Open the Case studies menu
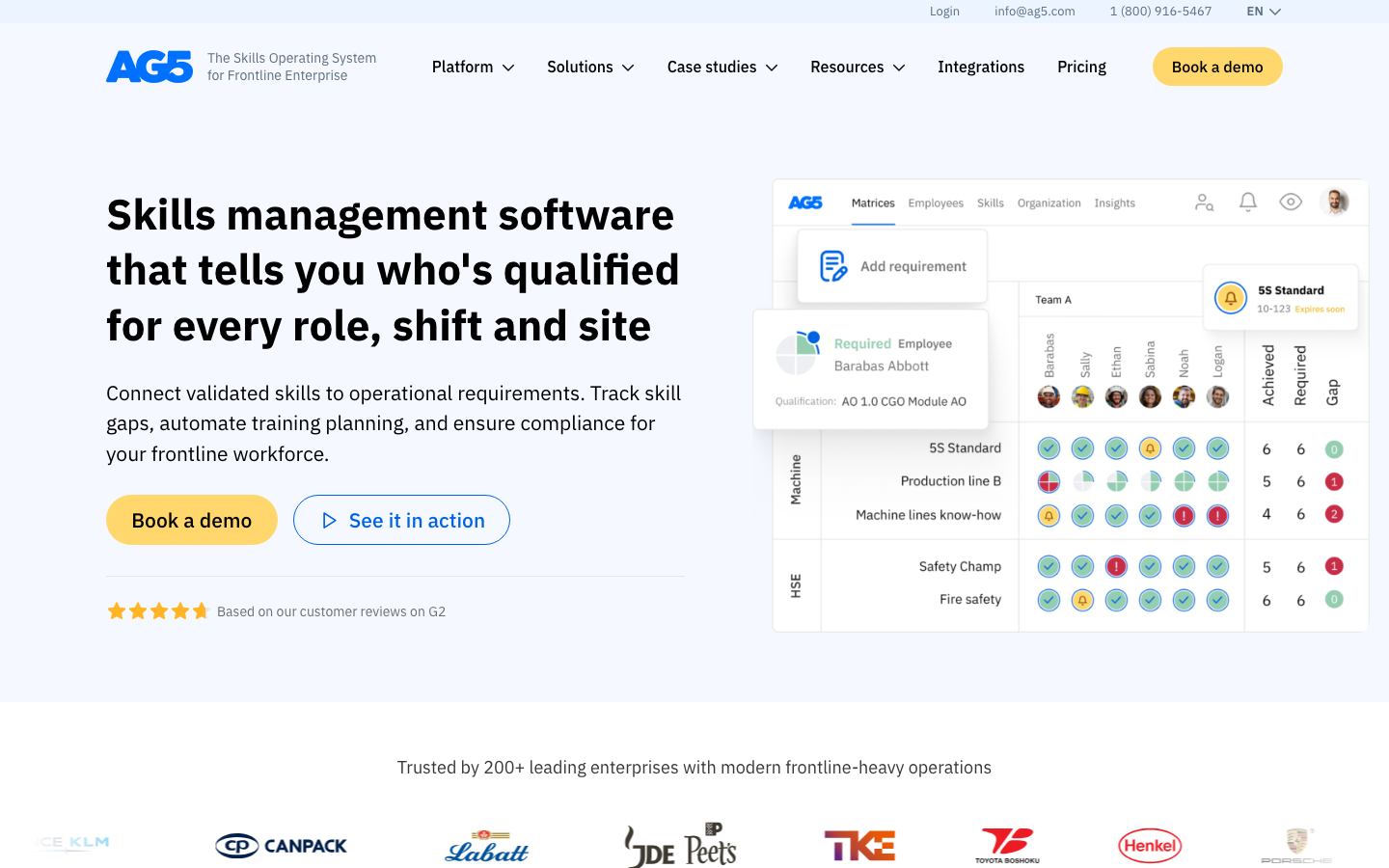 pyautogui.click(x=722, y=67)
